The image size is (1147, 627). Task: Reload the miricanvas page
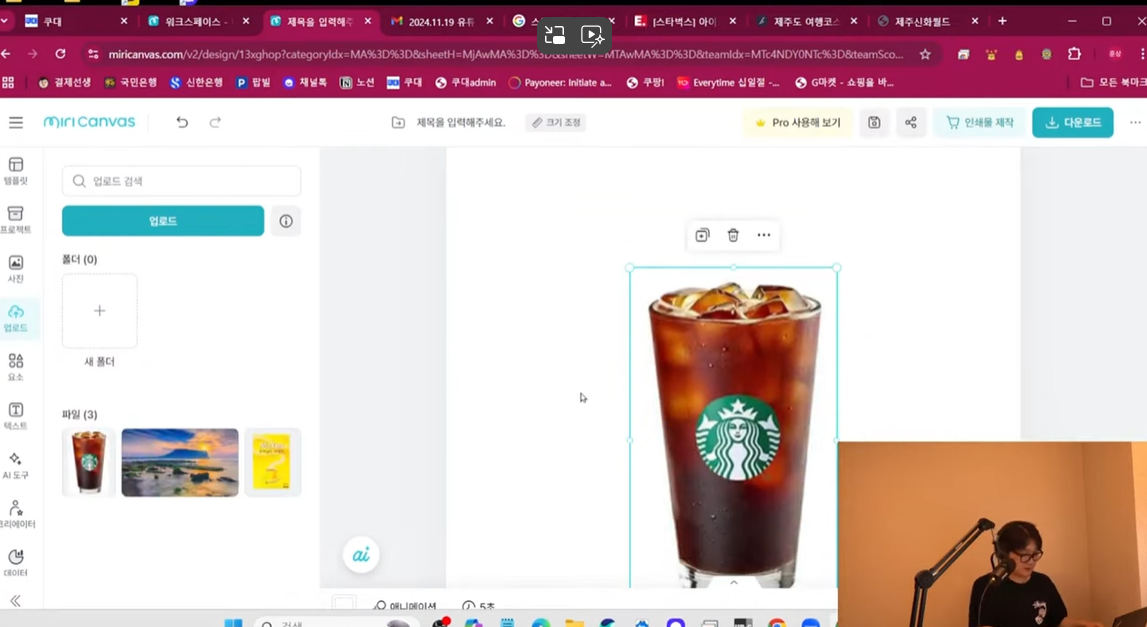(x=60, y=53)
